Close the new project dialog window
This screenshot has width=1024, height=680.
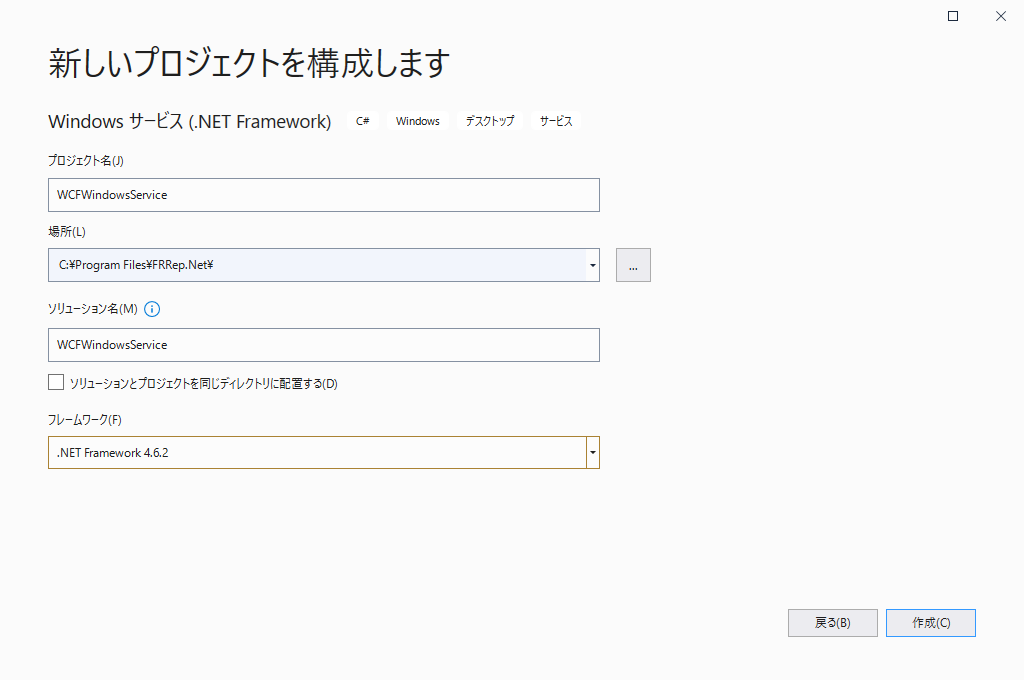coord(1000,16)
